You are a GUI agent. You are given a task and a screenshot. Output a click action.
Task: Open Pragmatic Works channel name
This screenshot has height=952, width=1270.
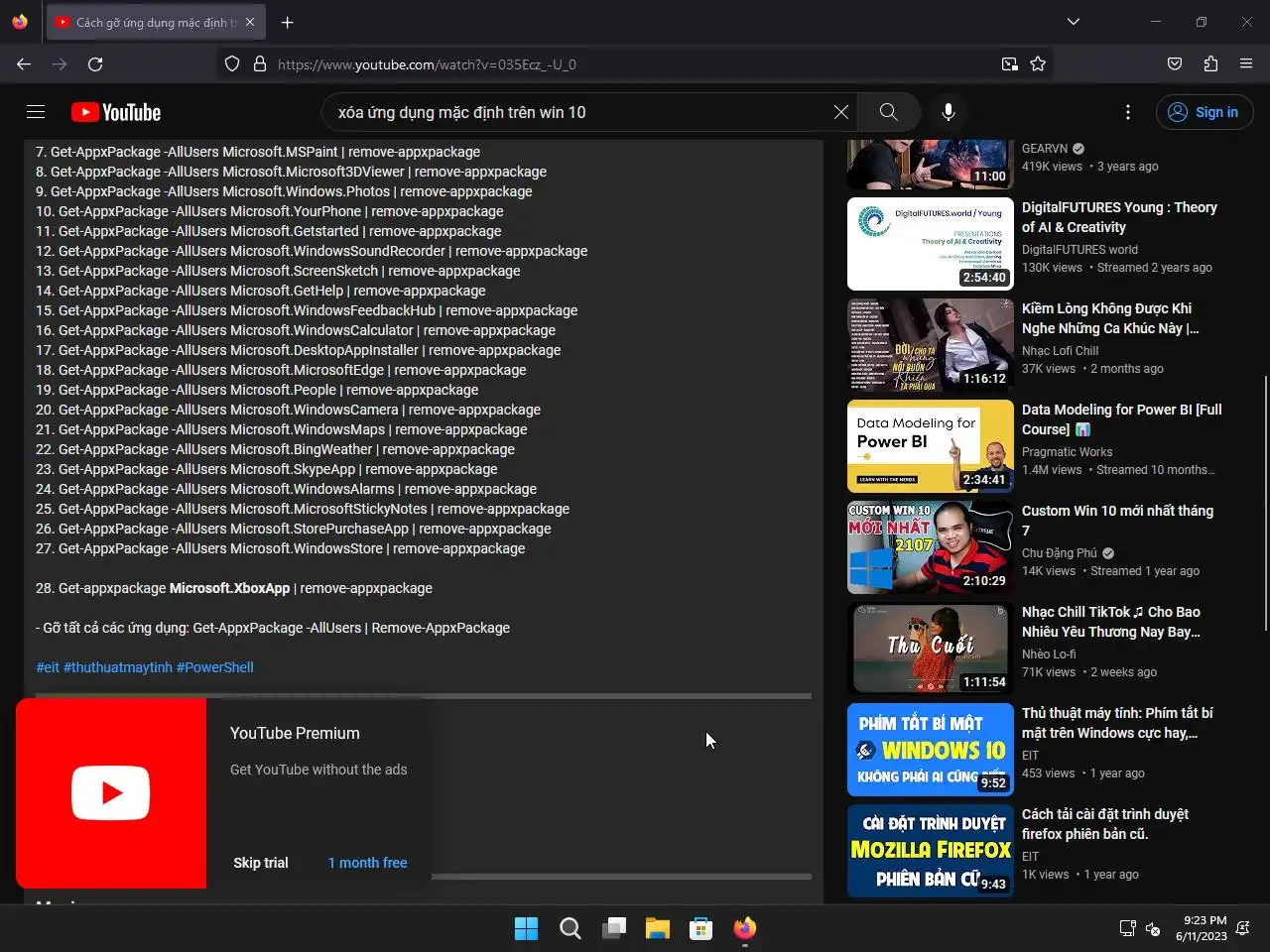[x=1068, y=452]
